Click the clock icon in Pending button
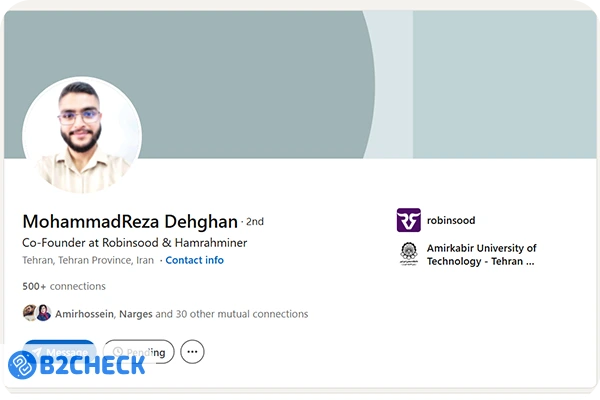600x400 pixels. (118, 352)
